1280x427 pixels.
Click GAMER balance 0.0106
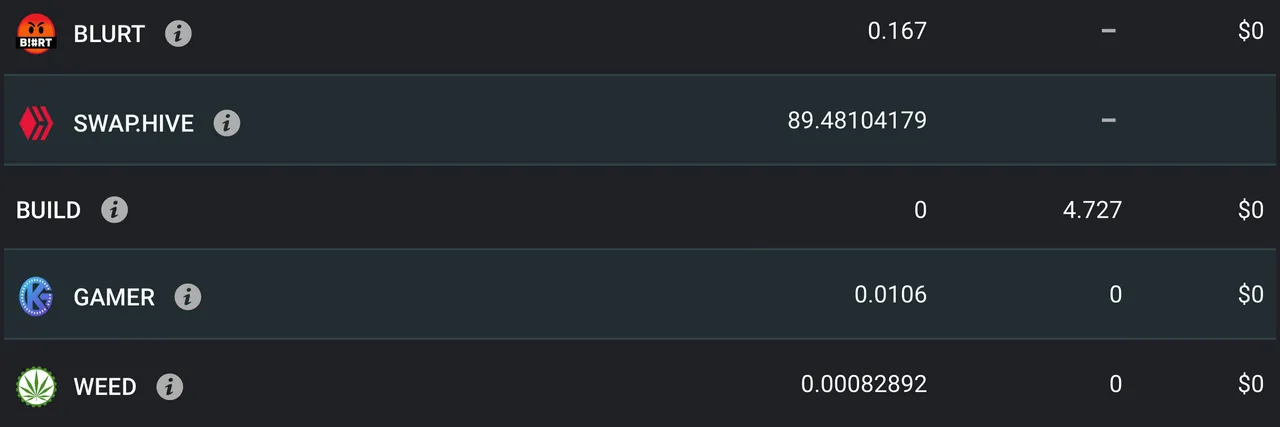tap(891, 294)
